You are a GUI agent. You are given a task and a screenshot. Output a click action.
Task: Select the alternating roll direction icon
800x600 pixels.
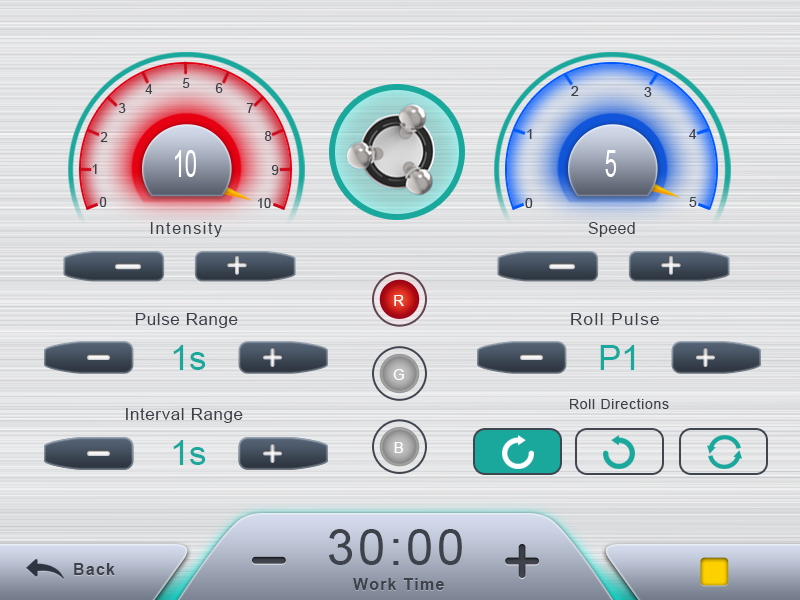pyautogui.click(x=723, y=452)
